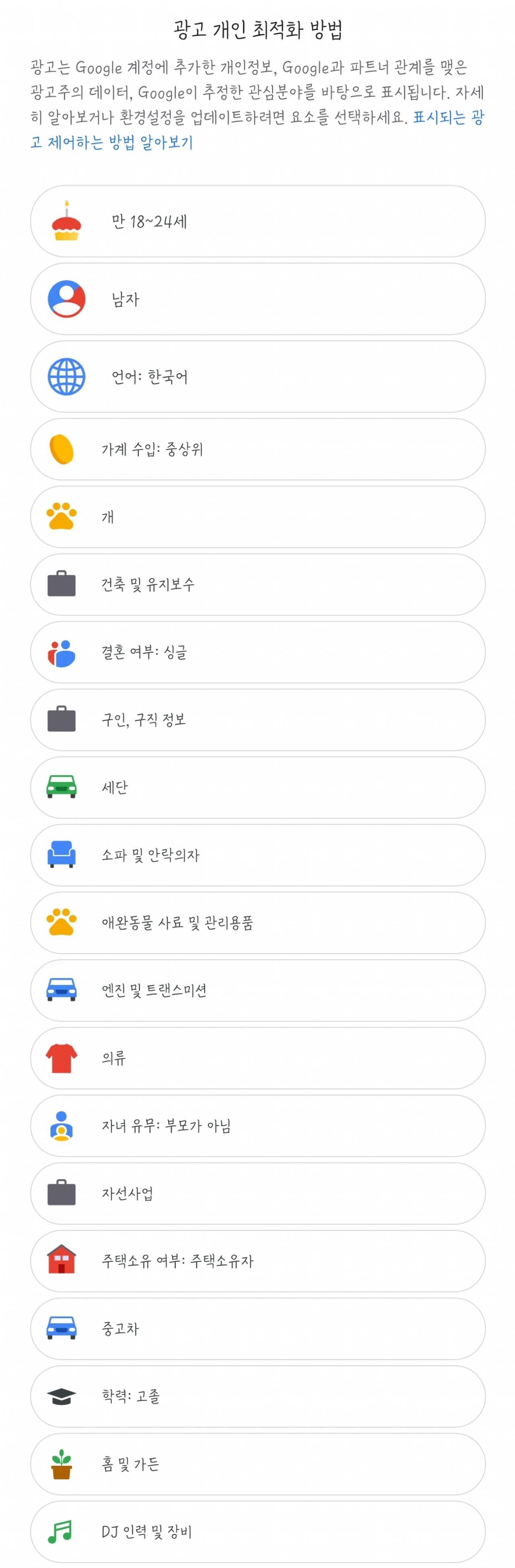This screenshot has height=1568, width=515.
Task: Click the blue sofa icon
Action: [x=62, y=854]
